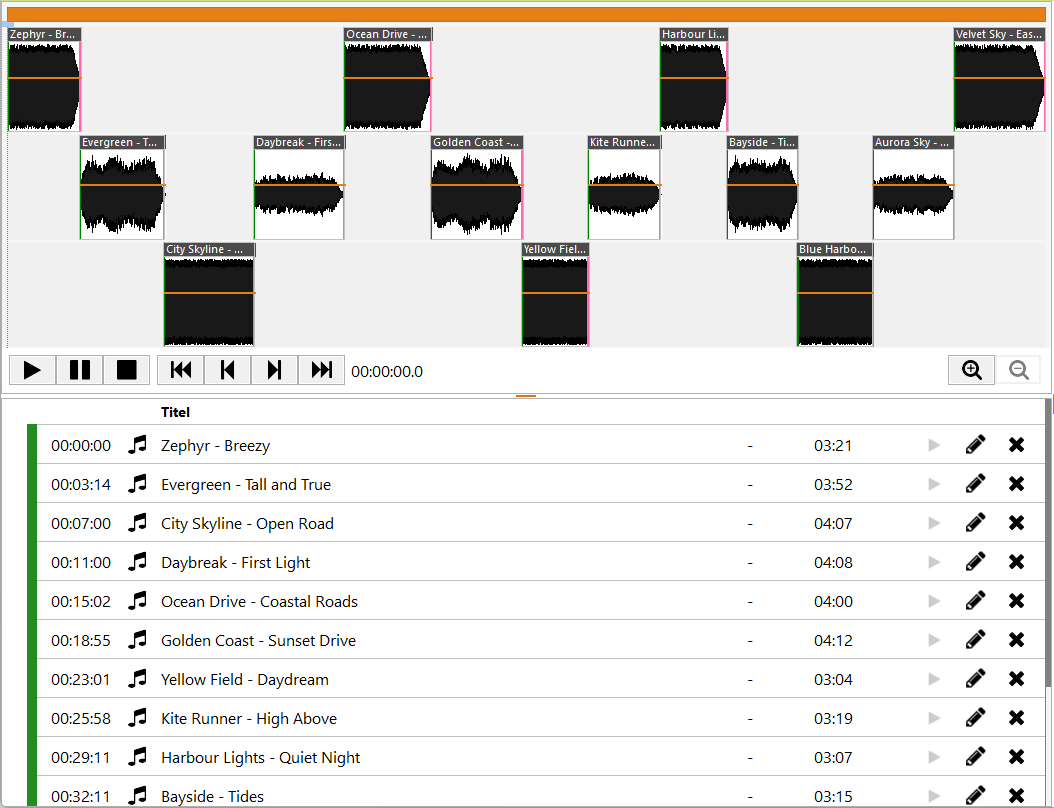Stop playback with the Stop button
1054x808 pixels.
tap(126, 370)
